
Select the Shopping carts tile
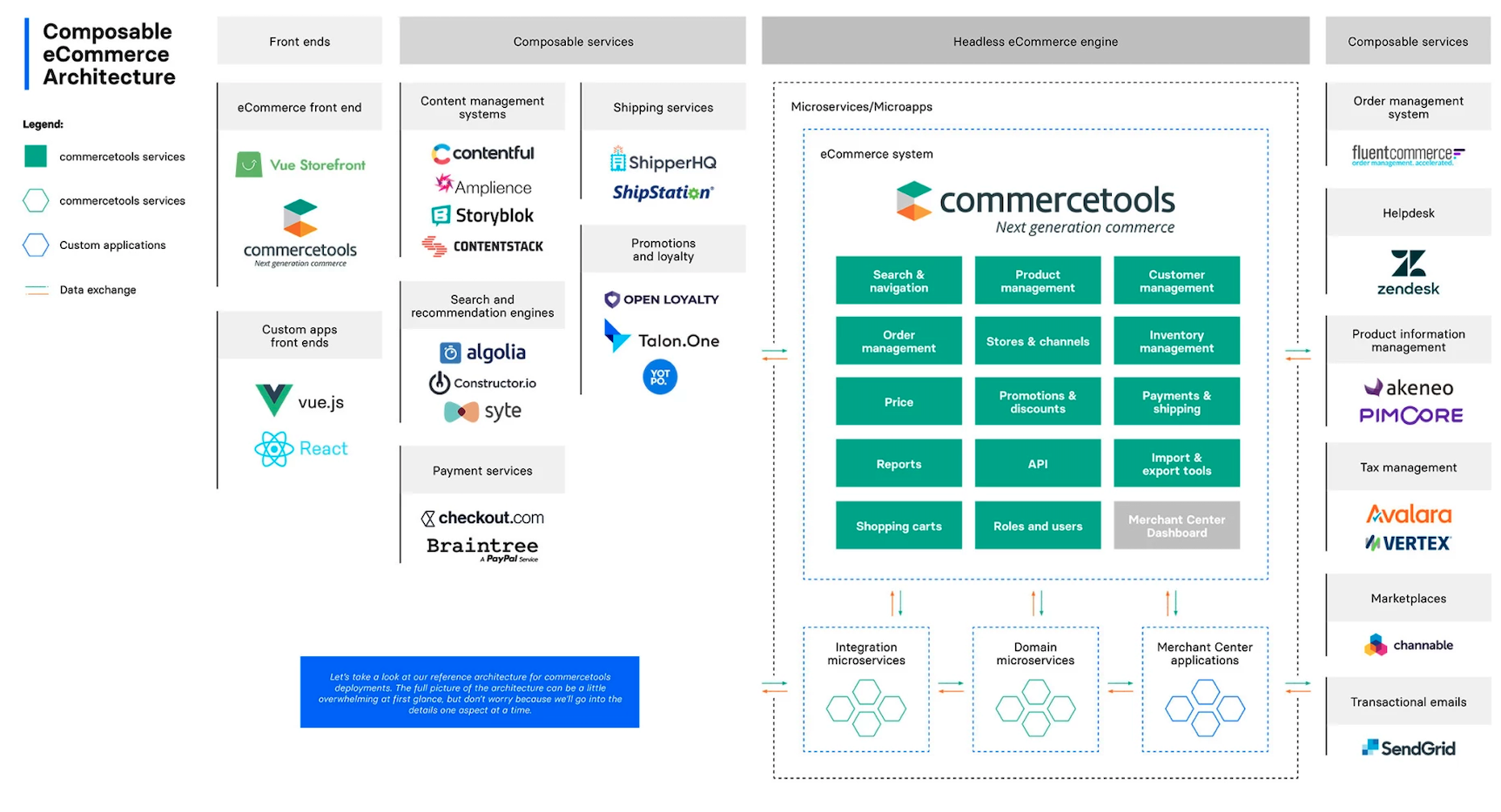pos(899,526)
